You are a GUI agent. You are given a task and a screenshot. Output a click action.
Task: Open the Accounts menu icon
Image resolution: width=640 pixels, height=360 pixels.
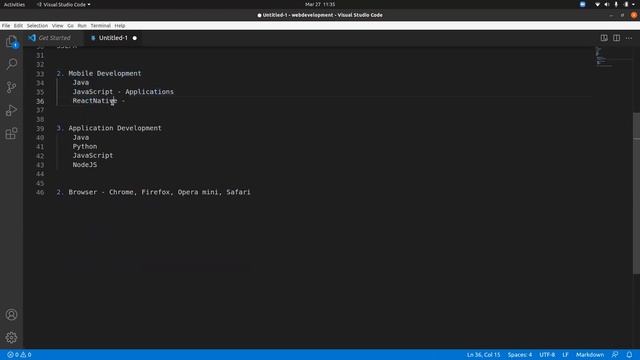tap(11, 315)
